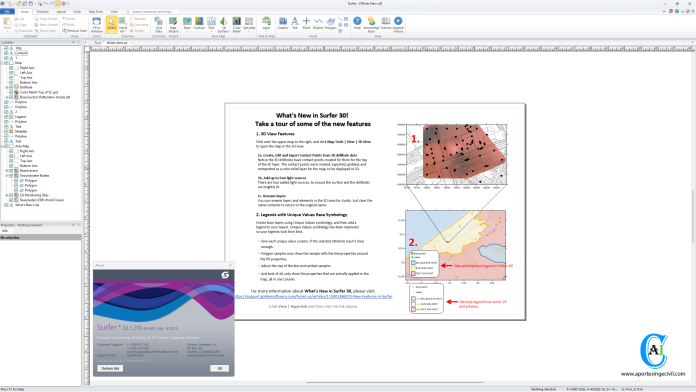Switch to the Features ribbon tab

[x=43, y=12]
